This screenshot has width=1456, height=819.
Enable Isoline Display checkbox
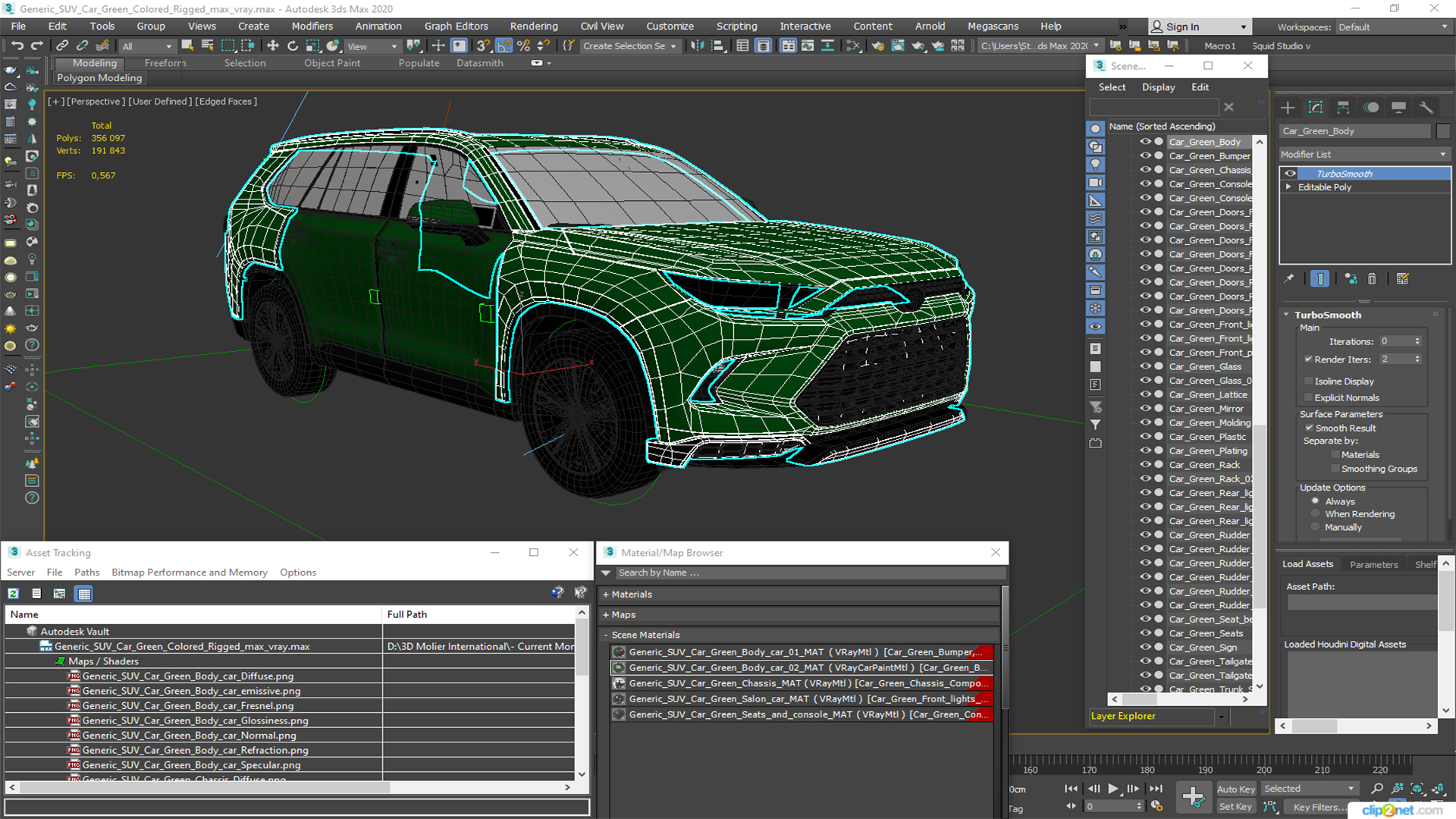[1308, 381]
